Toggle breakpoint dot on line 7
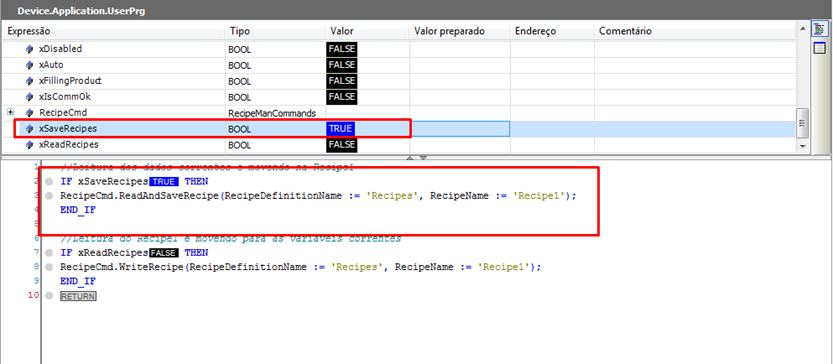This screenshot has height=364, width=833. (x=49, y=253)
